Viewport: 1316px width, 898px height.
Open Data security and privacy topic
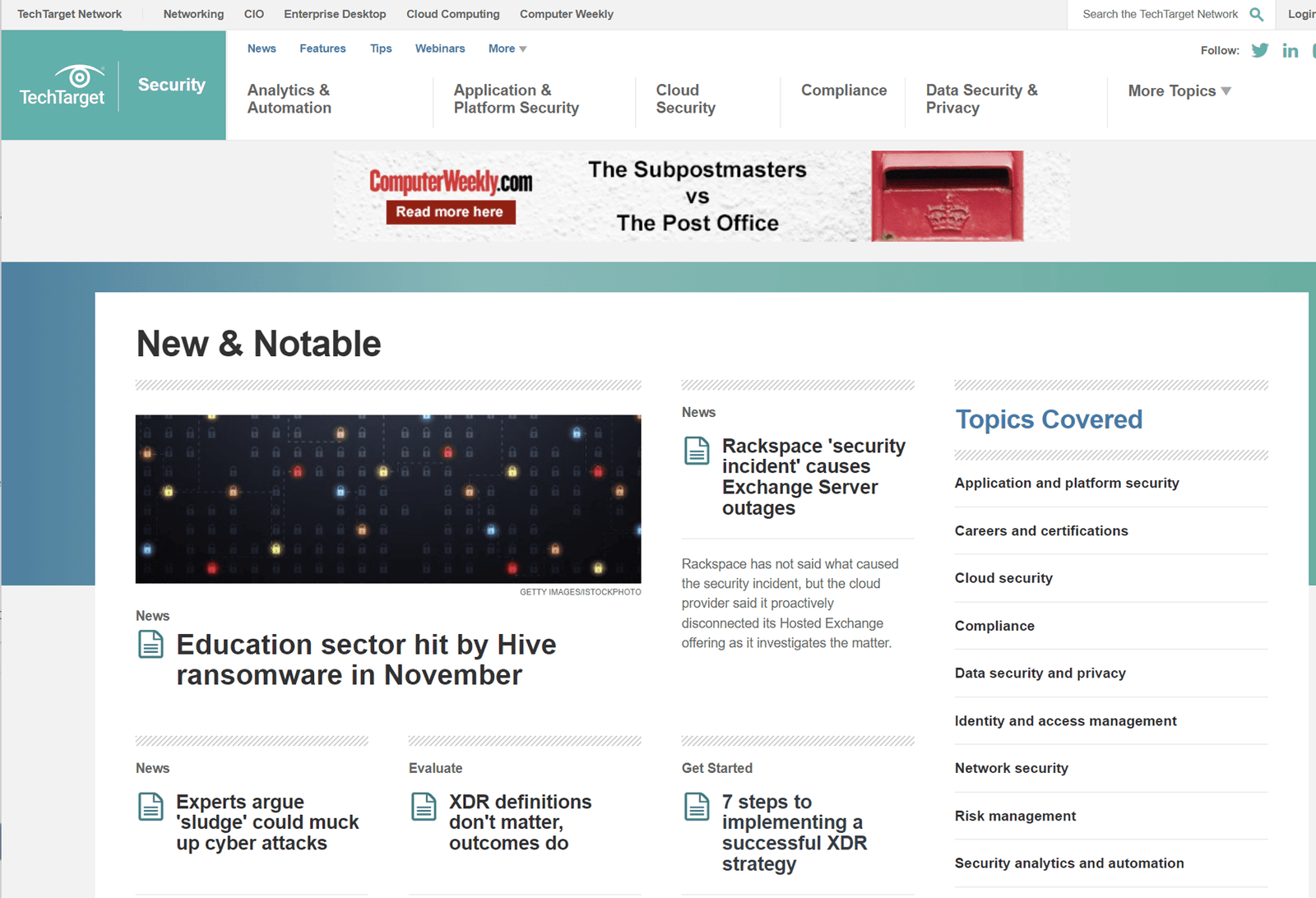(1040, 673)
